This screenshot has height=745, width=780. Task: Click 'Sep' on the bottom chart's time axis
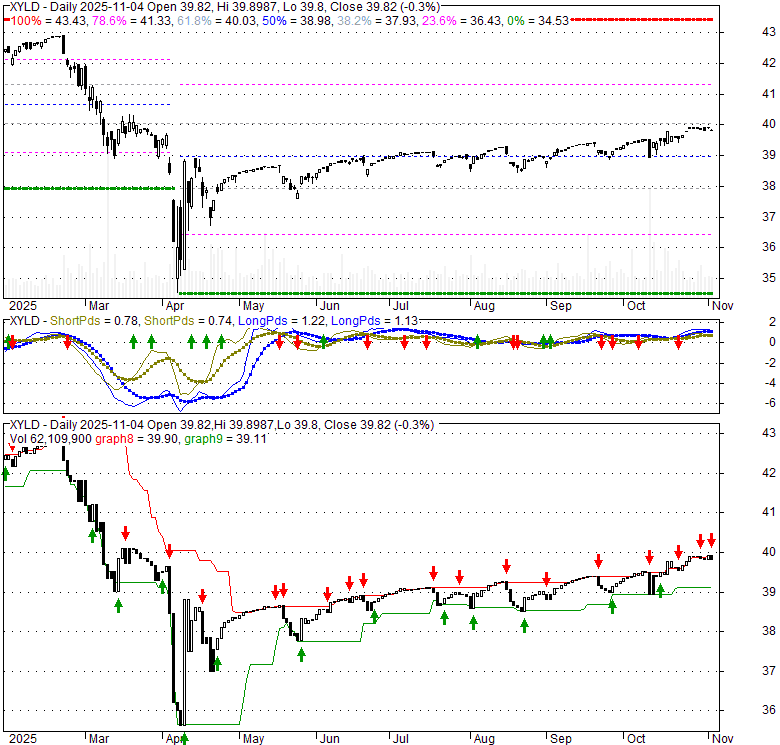coord(561,739)
